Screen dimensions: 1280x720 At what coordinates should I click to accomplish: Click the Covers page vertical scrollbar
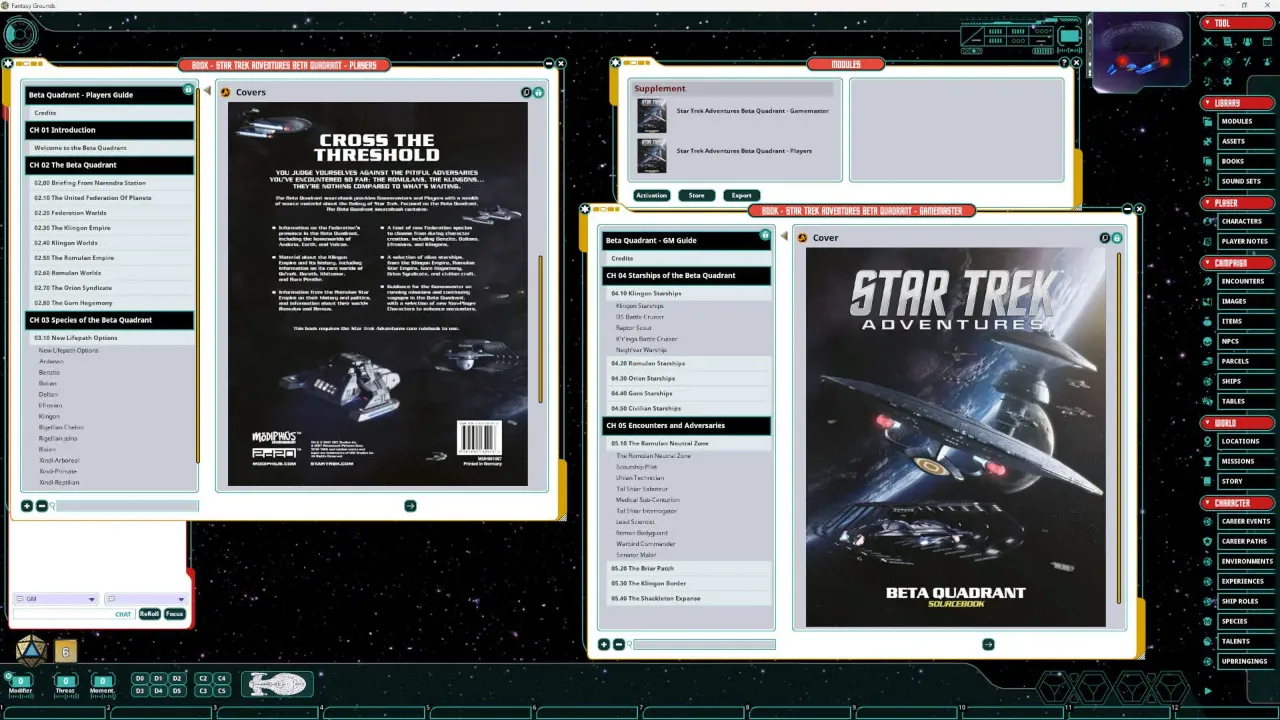[x=541, y=327]
